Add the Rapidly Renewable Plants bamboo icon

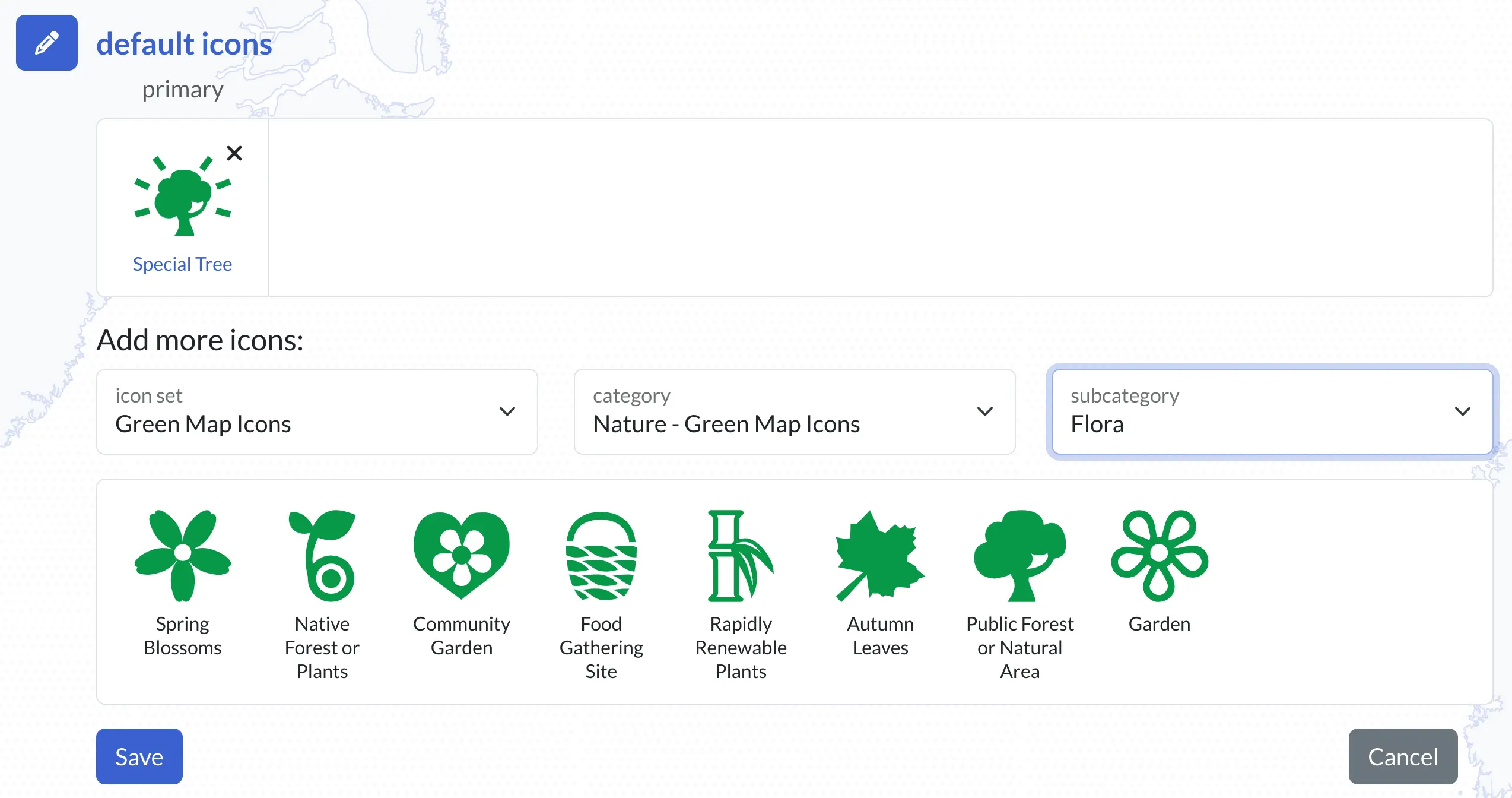tap(741, 556)
